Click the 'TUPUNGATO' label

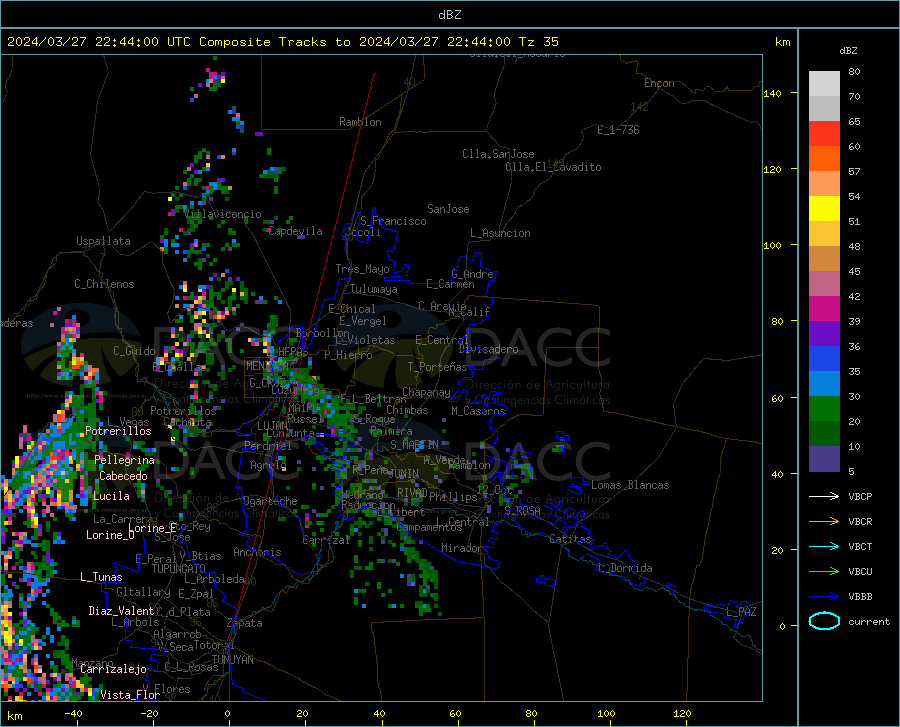(x=179, y=569)
